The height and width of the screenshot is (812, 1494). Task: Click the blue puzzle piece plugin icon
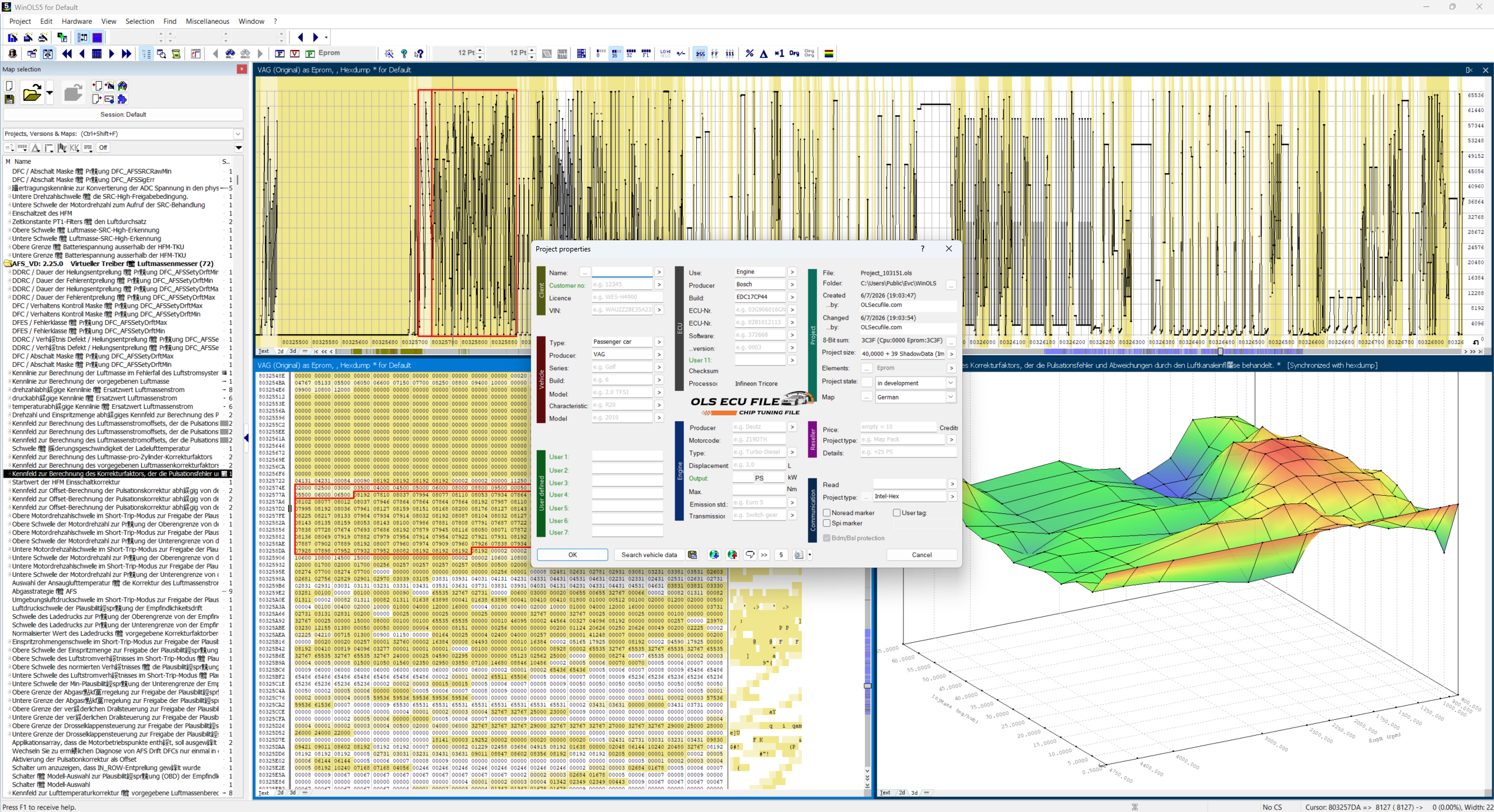click(122, 99)
